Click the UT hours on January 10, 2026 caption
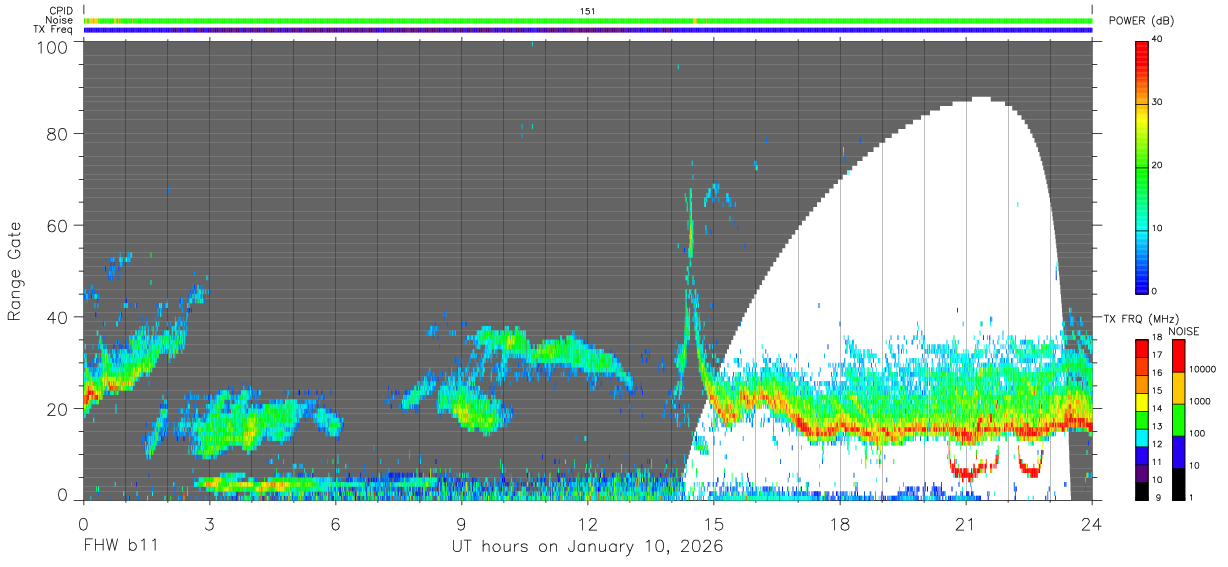Viewport: 1228px width, 567px height. (x=587, y=547)
